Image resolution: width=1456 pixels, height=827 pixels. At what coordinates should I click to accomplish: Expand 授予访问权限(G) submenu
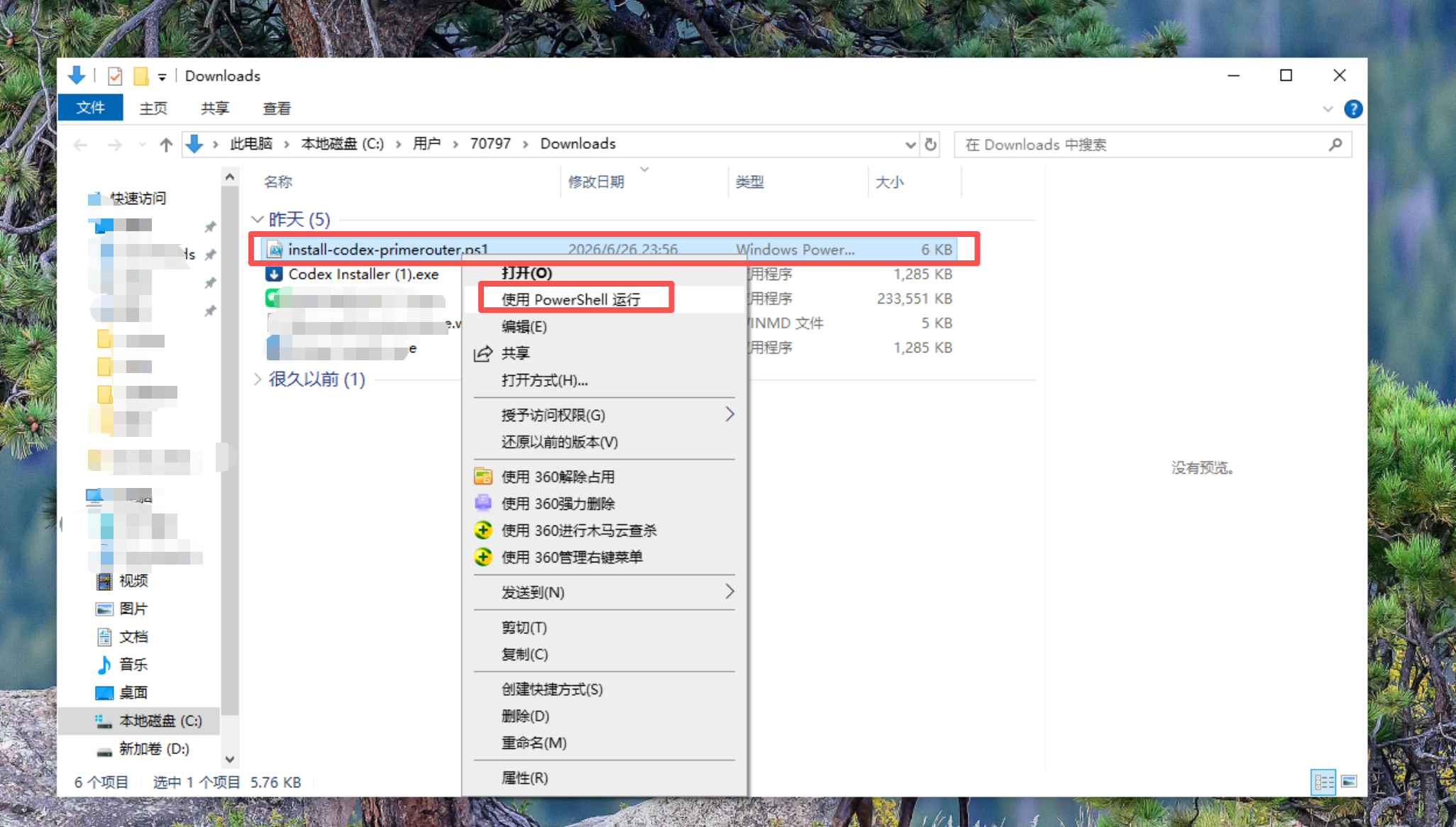tap(605, 415)
